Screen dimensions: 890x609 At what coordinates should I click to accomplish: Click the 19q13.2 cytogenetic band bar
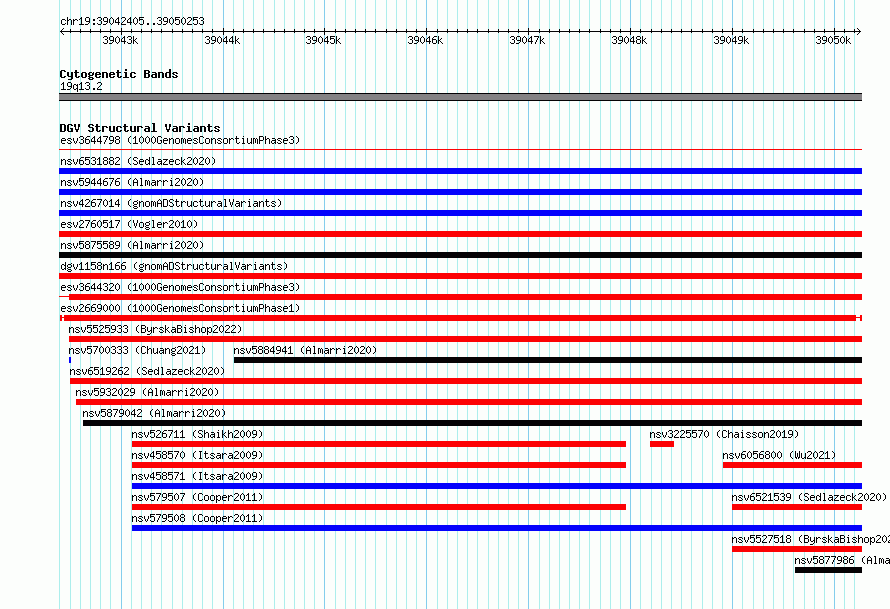pos(460,97)
